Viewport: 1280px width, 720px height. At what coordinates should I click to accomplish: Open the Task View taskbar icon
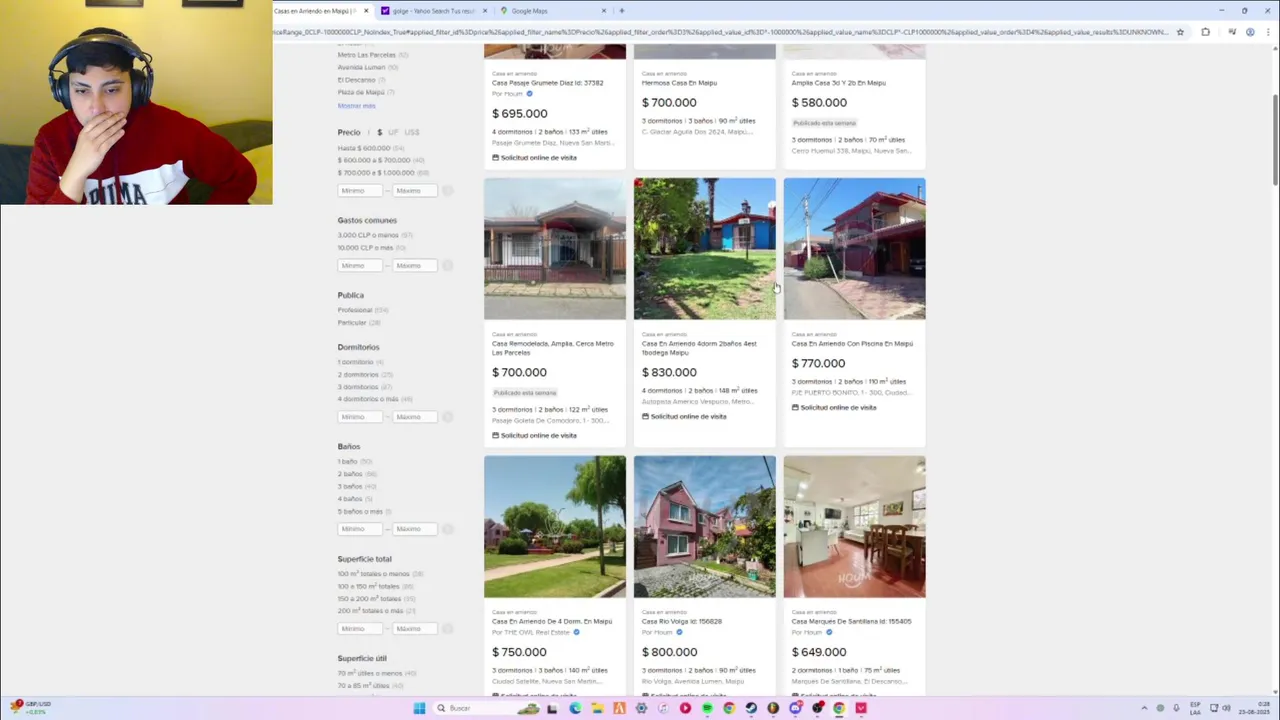tap(552, 708)
